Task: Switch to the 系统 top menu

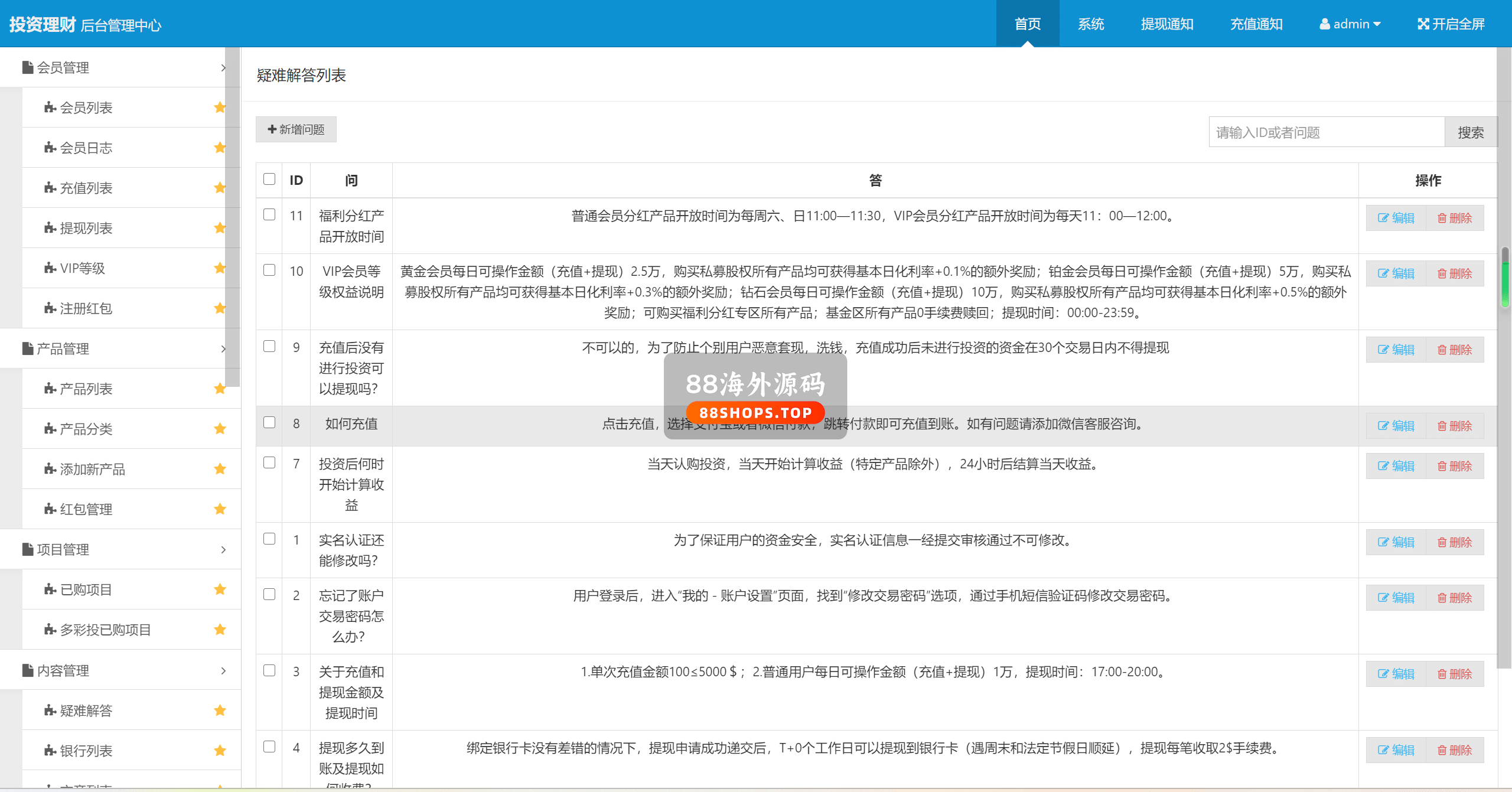Action: pyautogui.click(x=1090, y=24)
